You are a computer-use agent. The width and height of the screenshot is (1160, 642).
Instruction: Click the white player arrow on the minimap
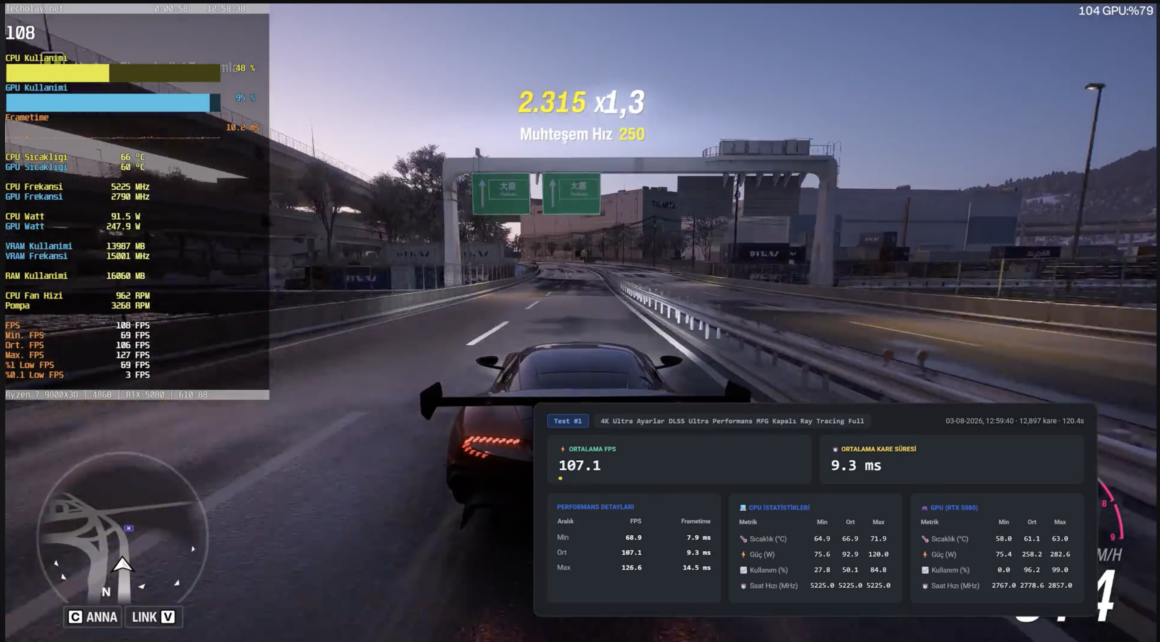pos(123,565)
